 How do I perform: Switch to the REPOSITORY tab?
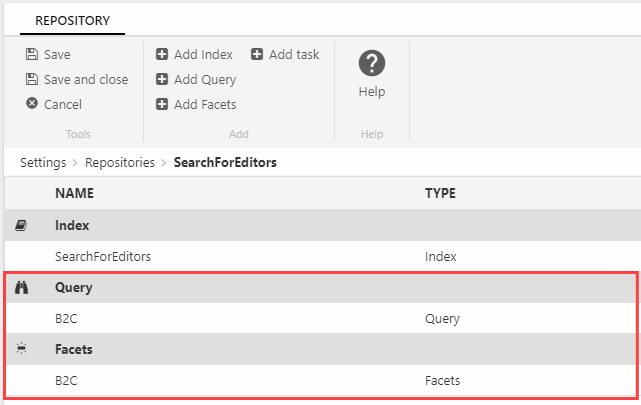point(72,20)
